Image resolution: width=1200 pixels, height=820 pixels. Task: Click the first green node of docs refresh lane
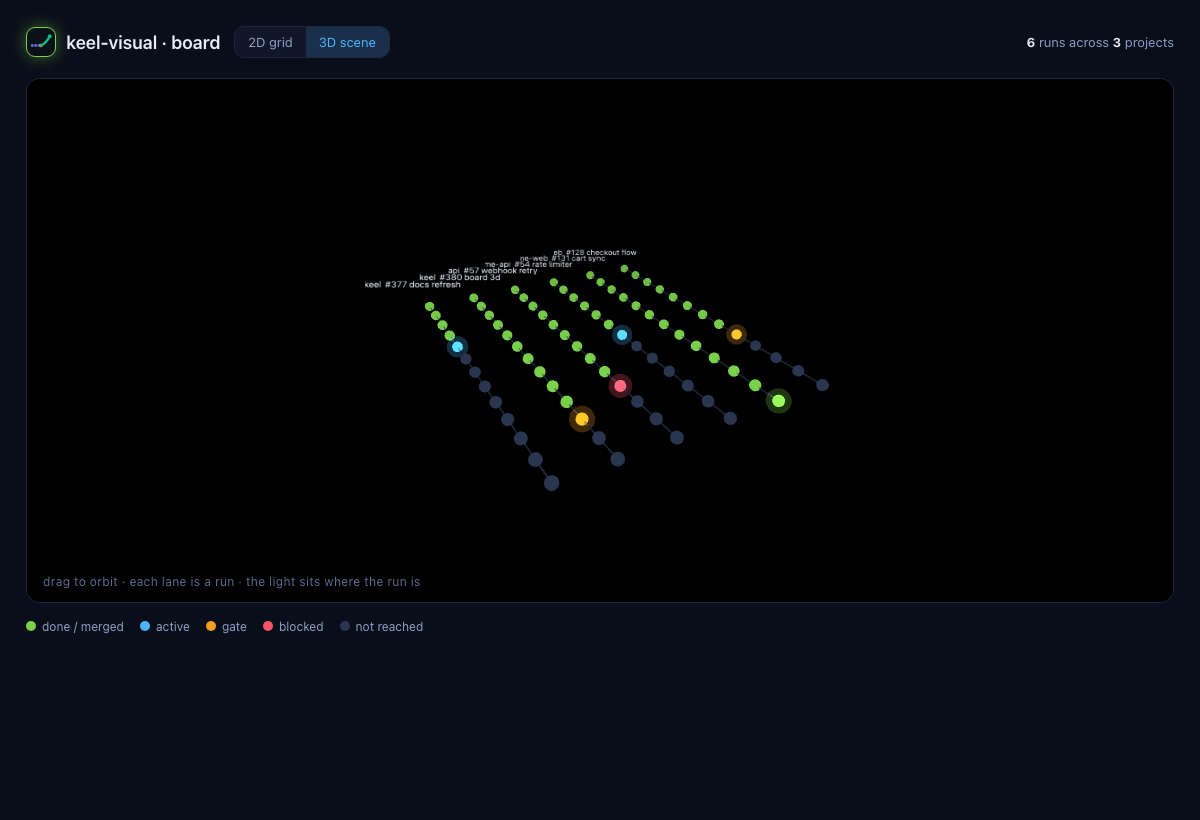(x=430, y=307)
